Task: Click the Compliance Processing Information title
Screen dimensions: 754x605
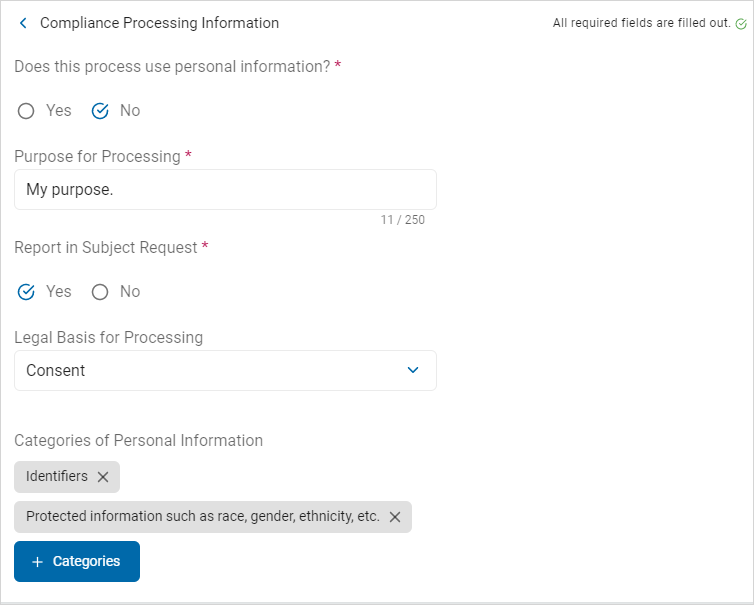Action: (159, 23)
